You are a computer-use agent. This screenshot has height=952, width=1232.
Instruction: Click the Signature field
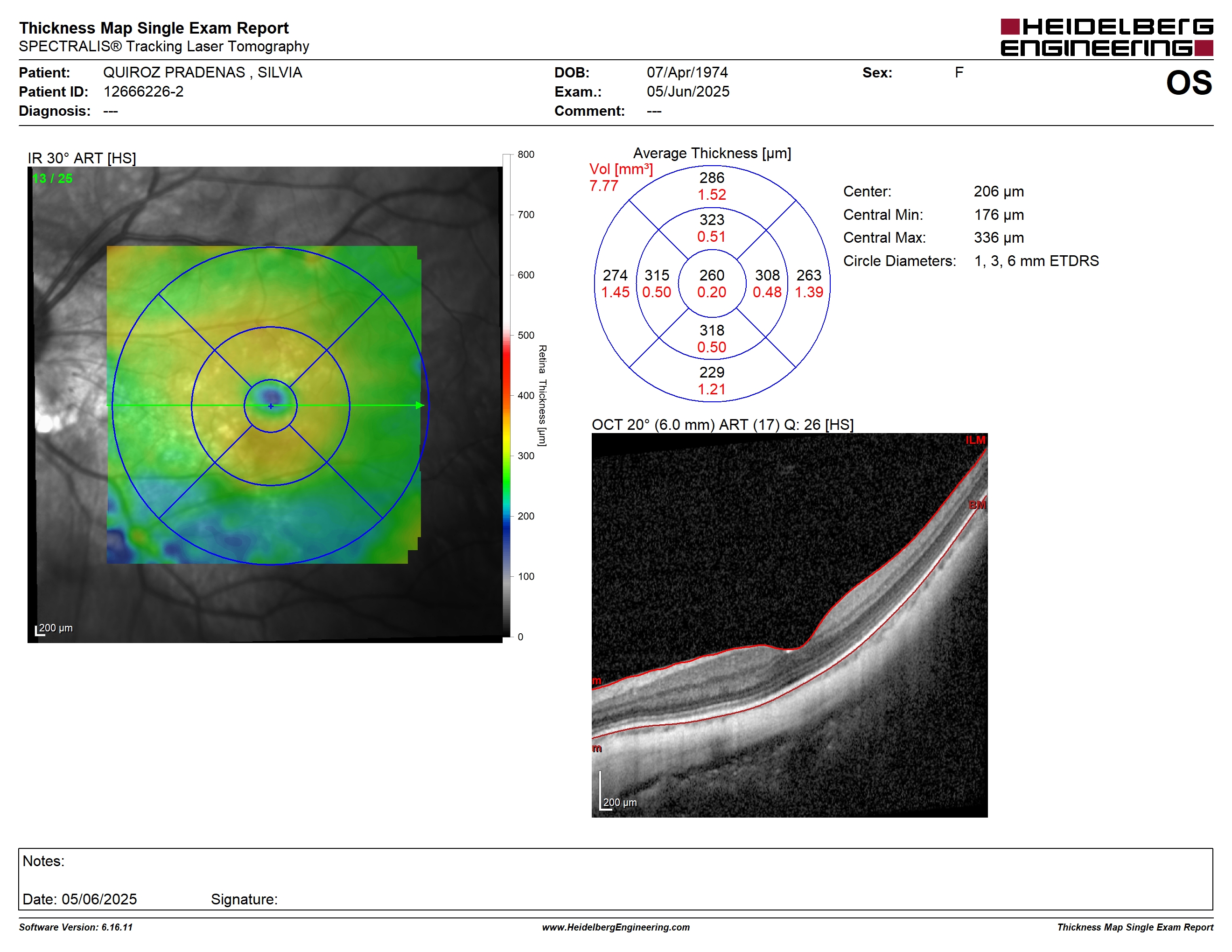coord(244,900)
